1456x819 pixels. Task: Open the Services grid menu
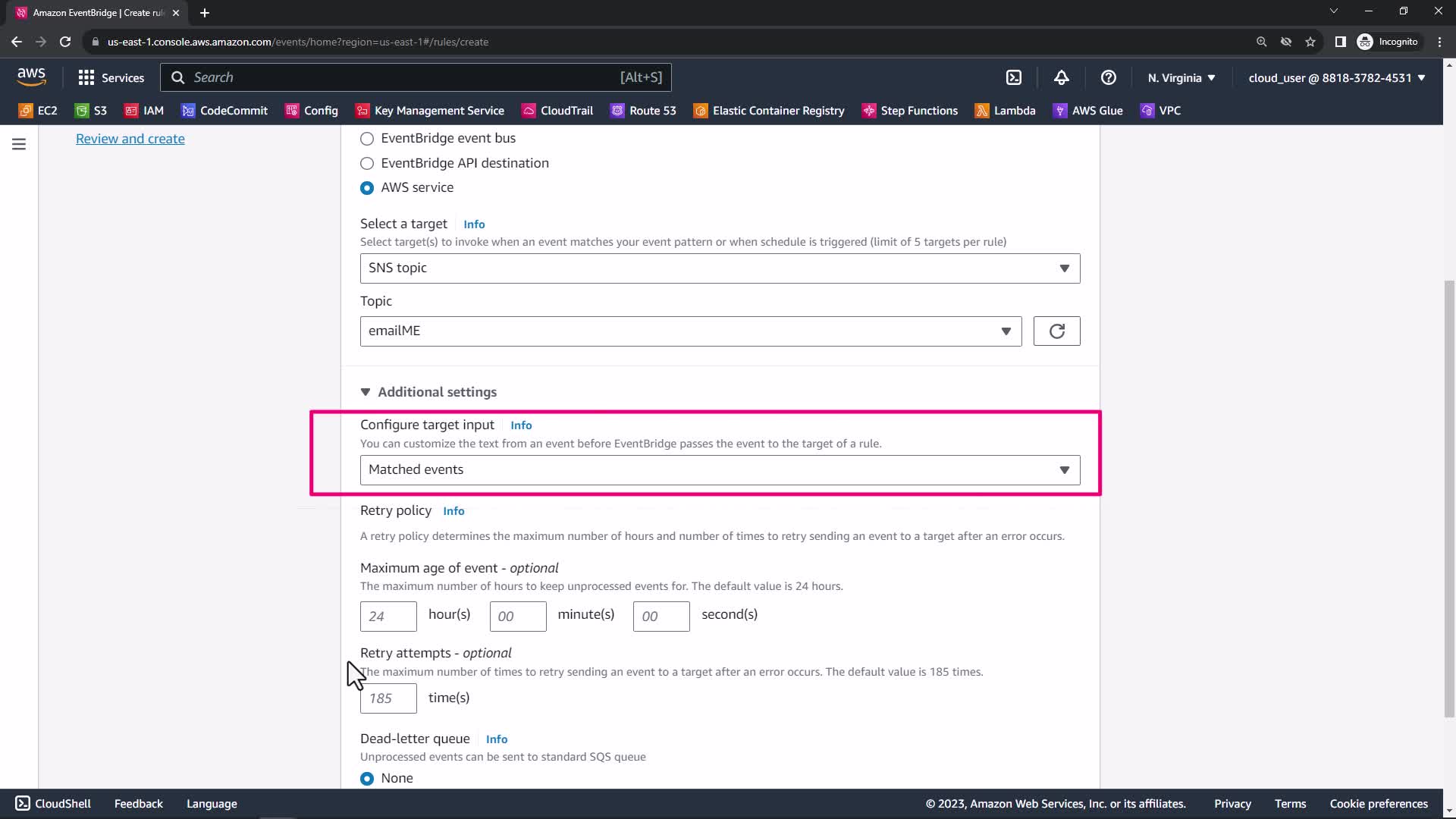click(111, 77)
